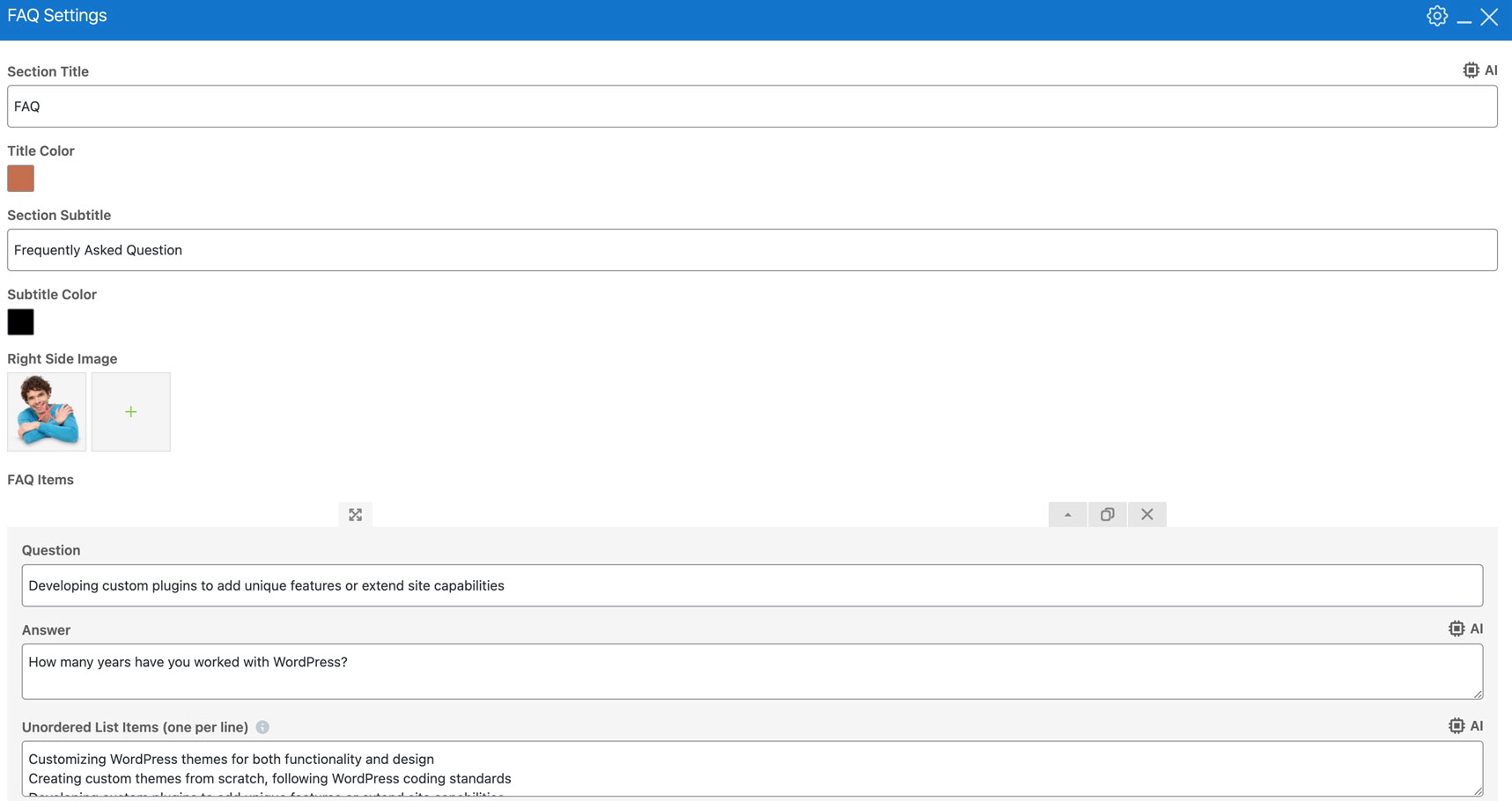Click into the Question input field
Screen dimensions: 1512x801
tap(751, 585)
